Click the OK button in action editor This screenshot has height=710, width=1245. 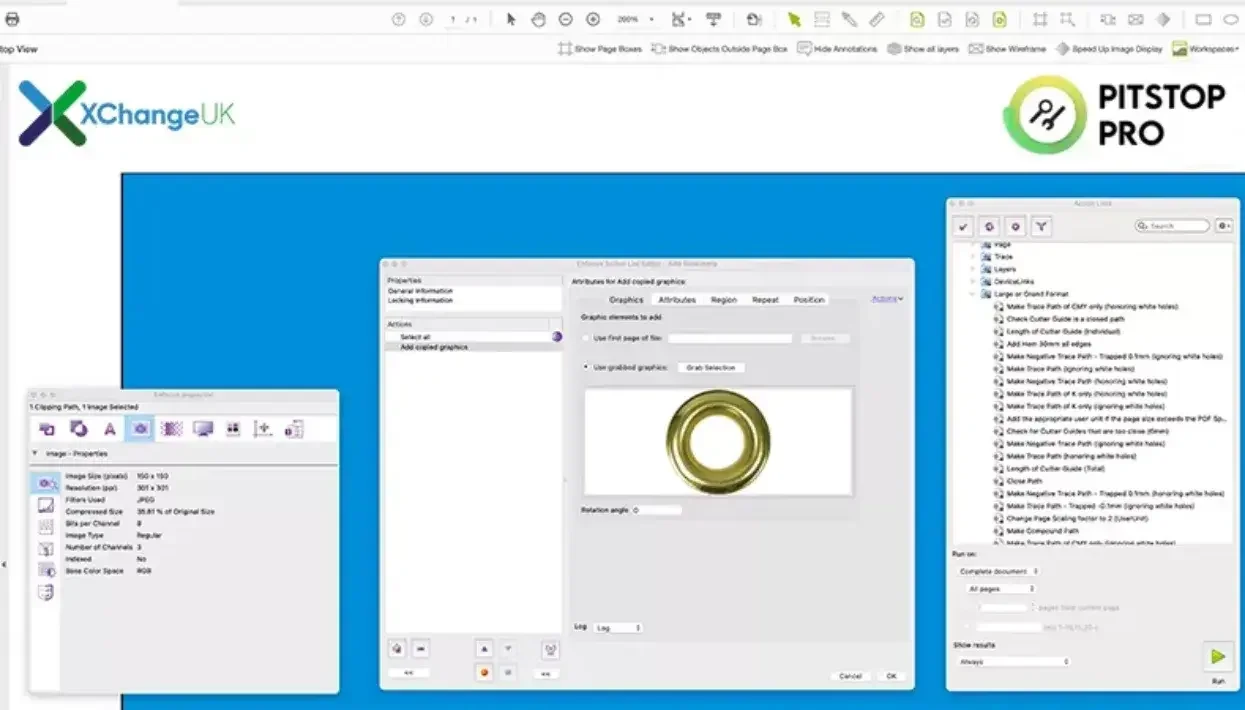(x=890, y=676)
